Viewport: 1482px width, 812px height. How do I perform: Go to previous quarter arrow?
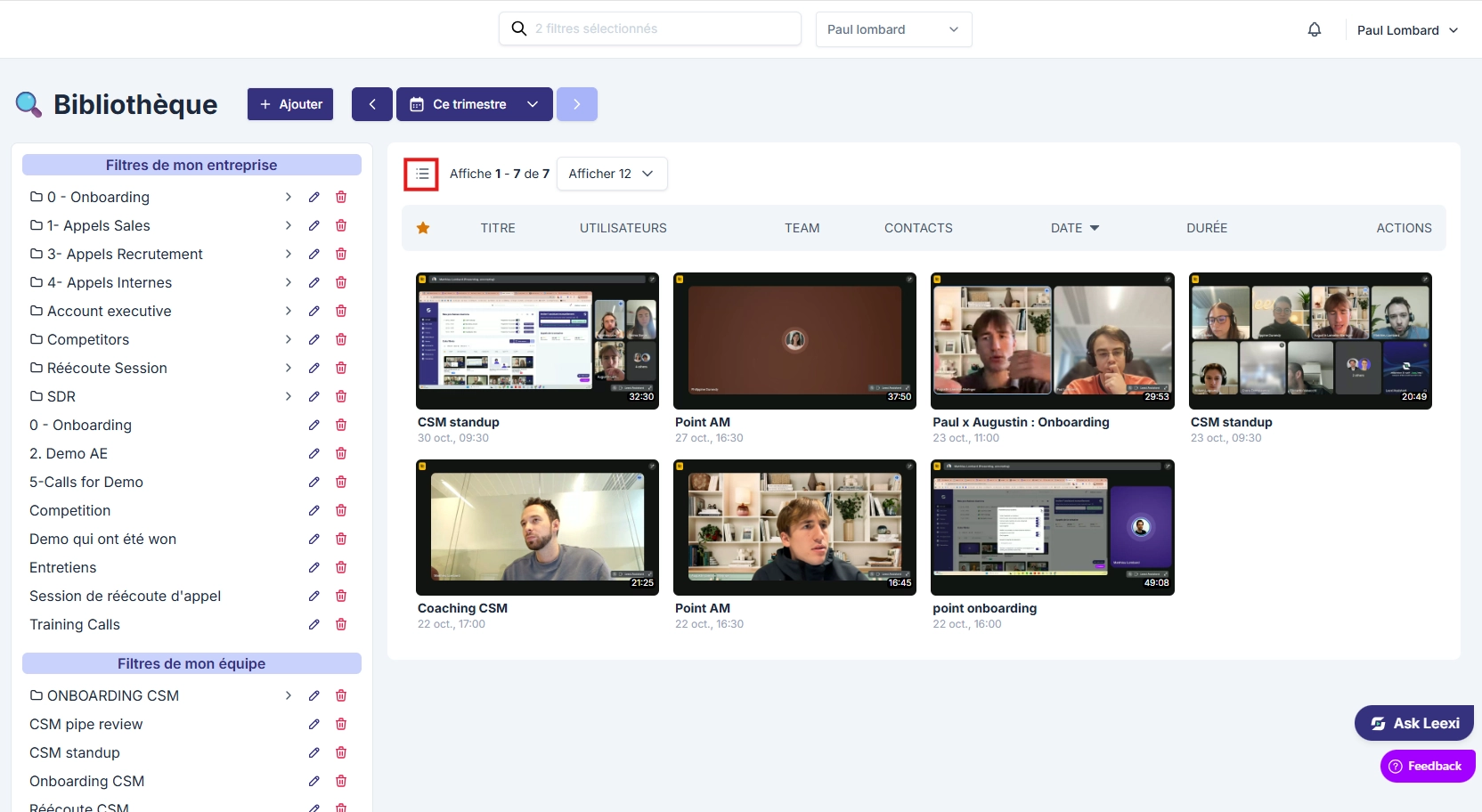coord(372,104)
